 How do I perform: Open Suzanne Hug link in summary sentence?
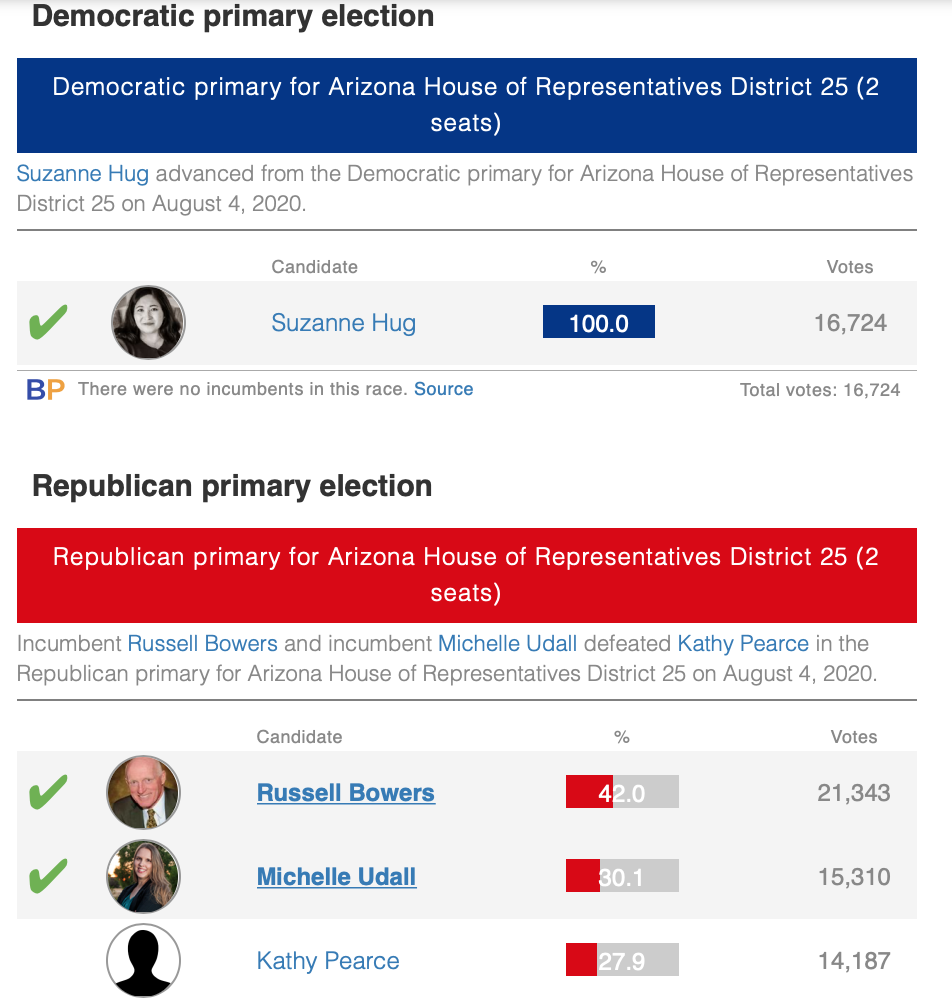[x=82, y=173]
